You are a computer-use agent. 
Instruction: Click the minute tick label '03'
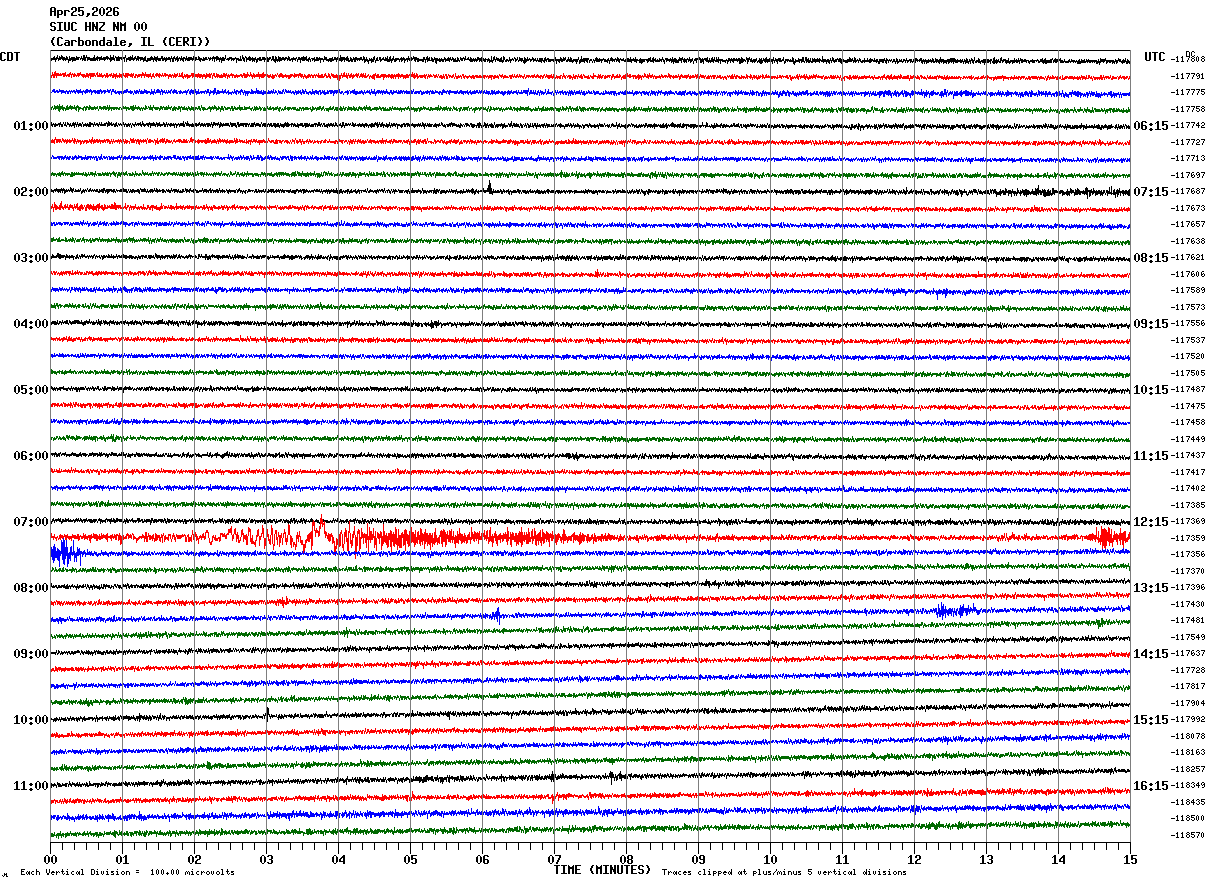point(266,859)
